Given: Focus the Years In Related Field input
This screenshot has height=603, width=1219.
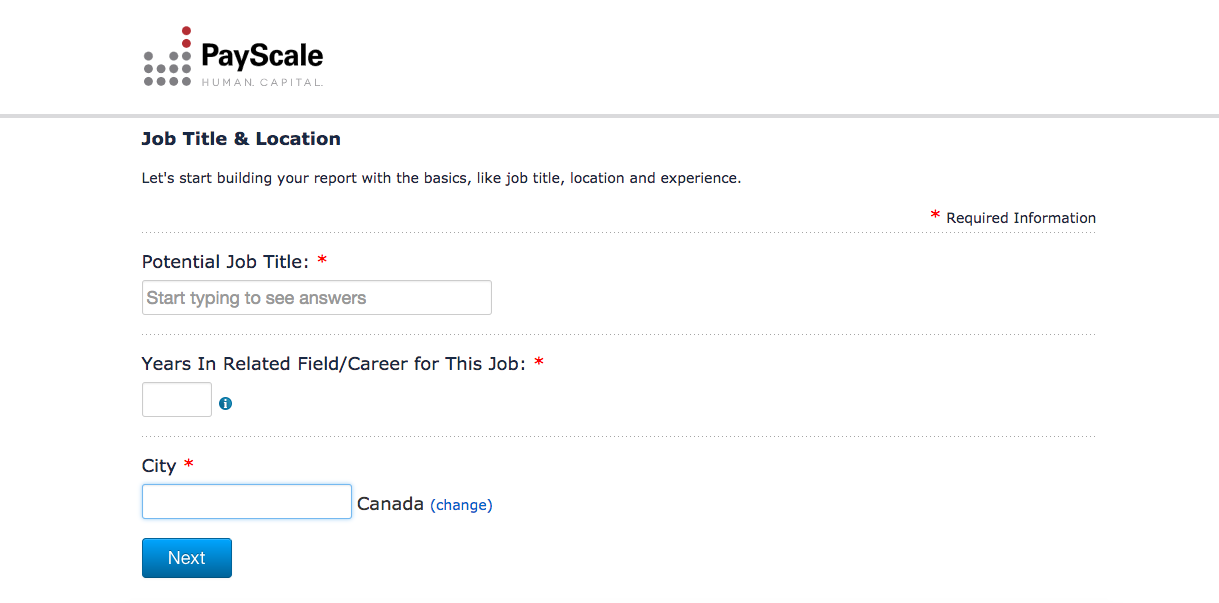Looking at the screenshot, I should (x=176, y=399).
